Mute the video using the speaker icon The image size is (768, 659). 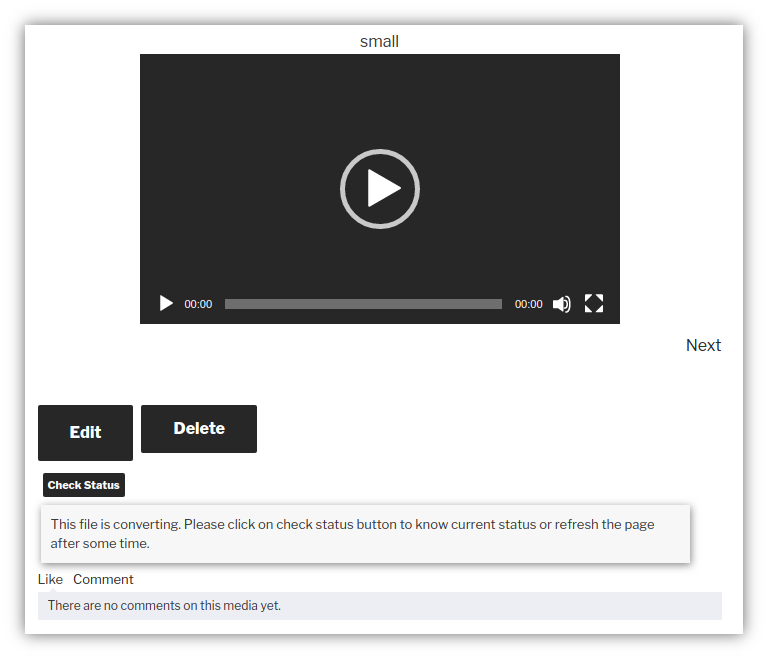click(562, 304)
